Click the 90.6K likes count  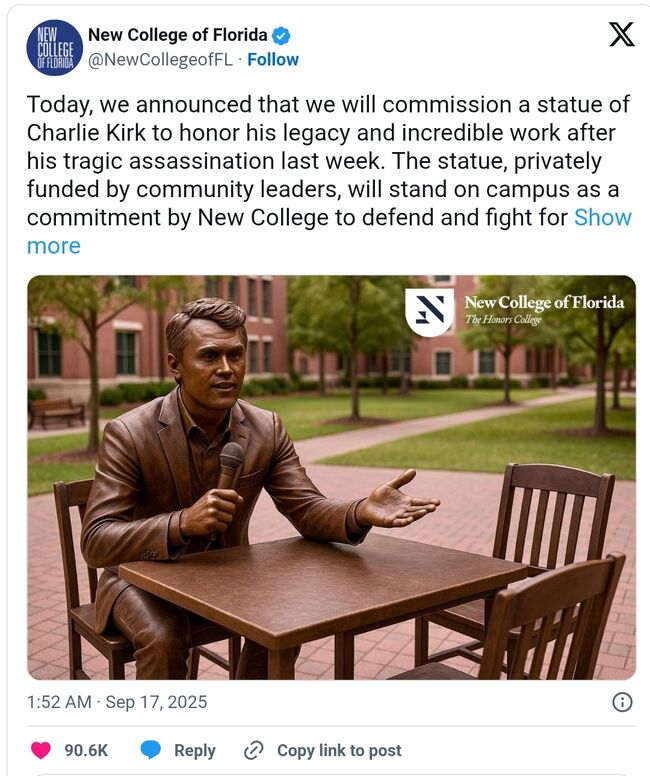(86, 750)
